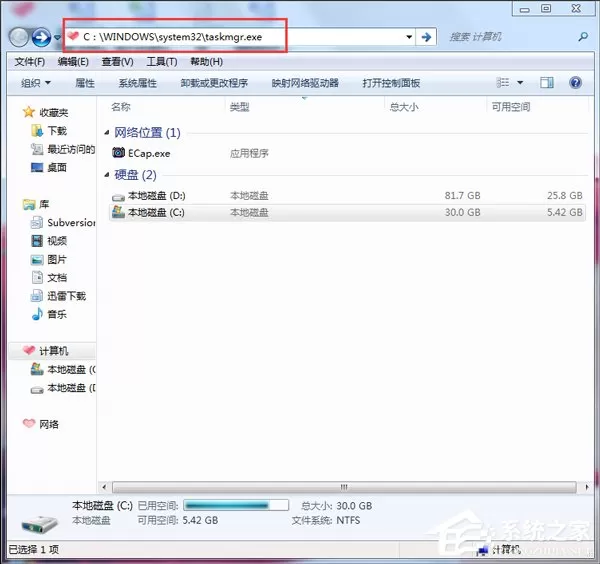
Task: Click the large drive icon in details pane
Action: tap(40, 524)
